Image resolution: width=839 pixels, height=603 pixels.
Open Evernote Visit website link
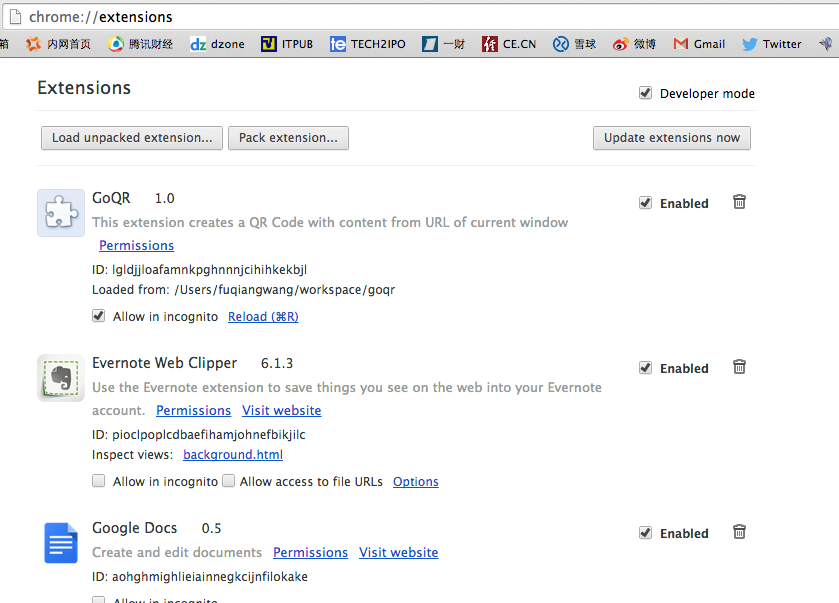(x=281, y=410)
